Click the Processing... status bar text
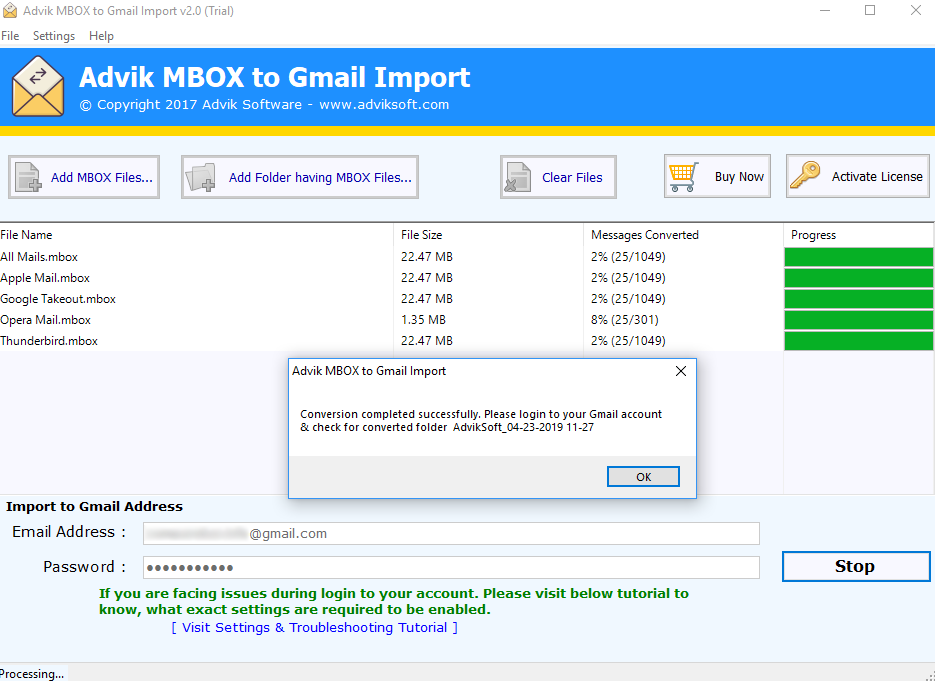Image resolution: width=935 pixels, height=681 pixels. (32, 674)
